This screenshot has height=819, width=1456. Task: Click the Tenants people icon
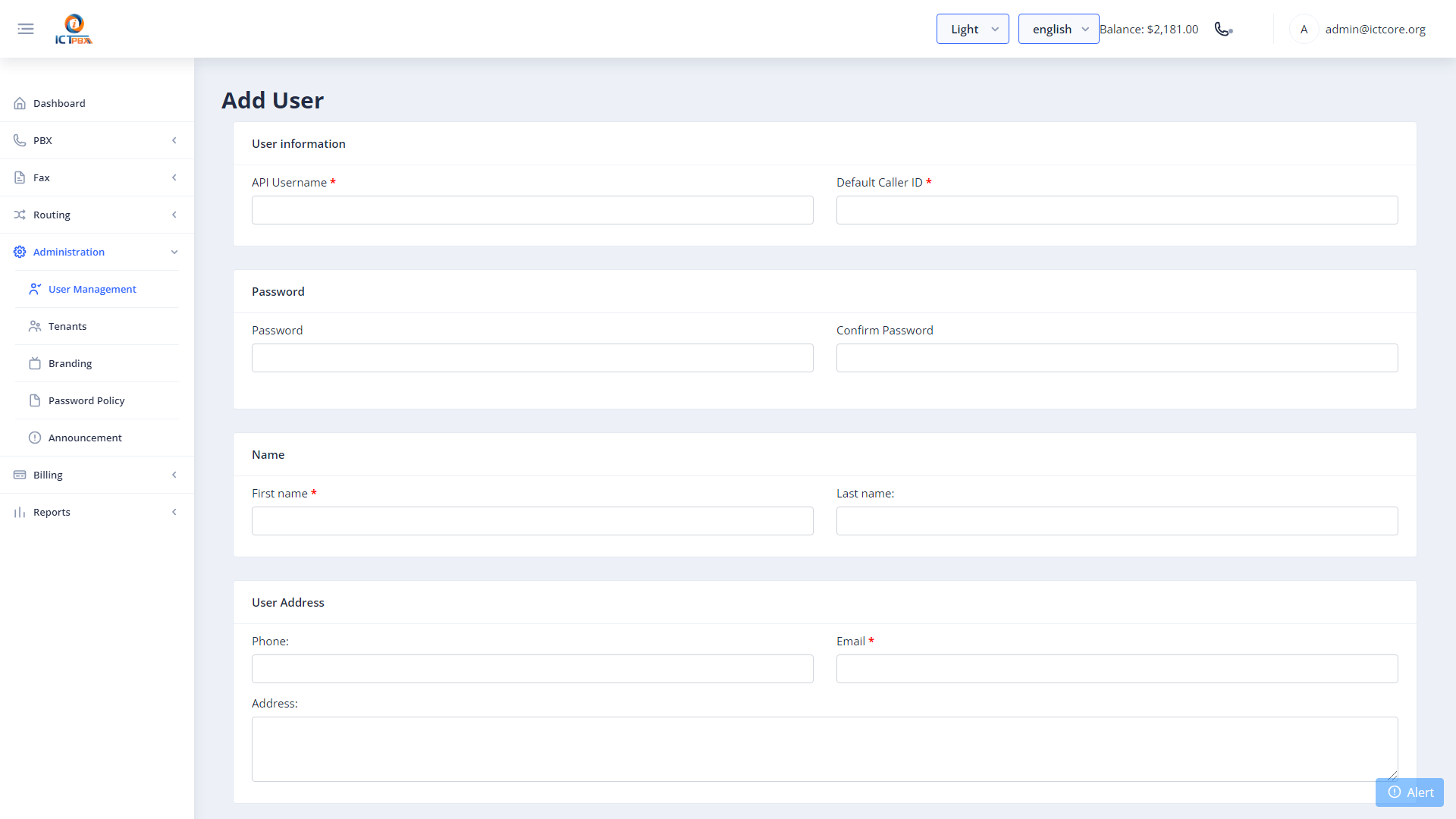[x=35, y=326]
